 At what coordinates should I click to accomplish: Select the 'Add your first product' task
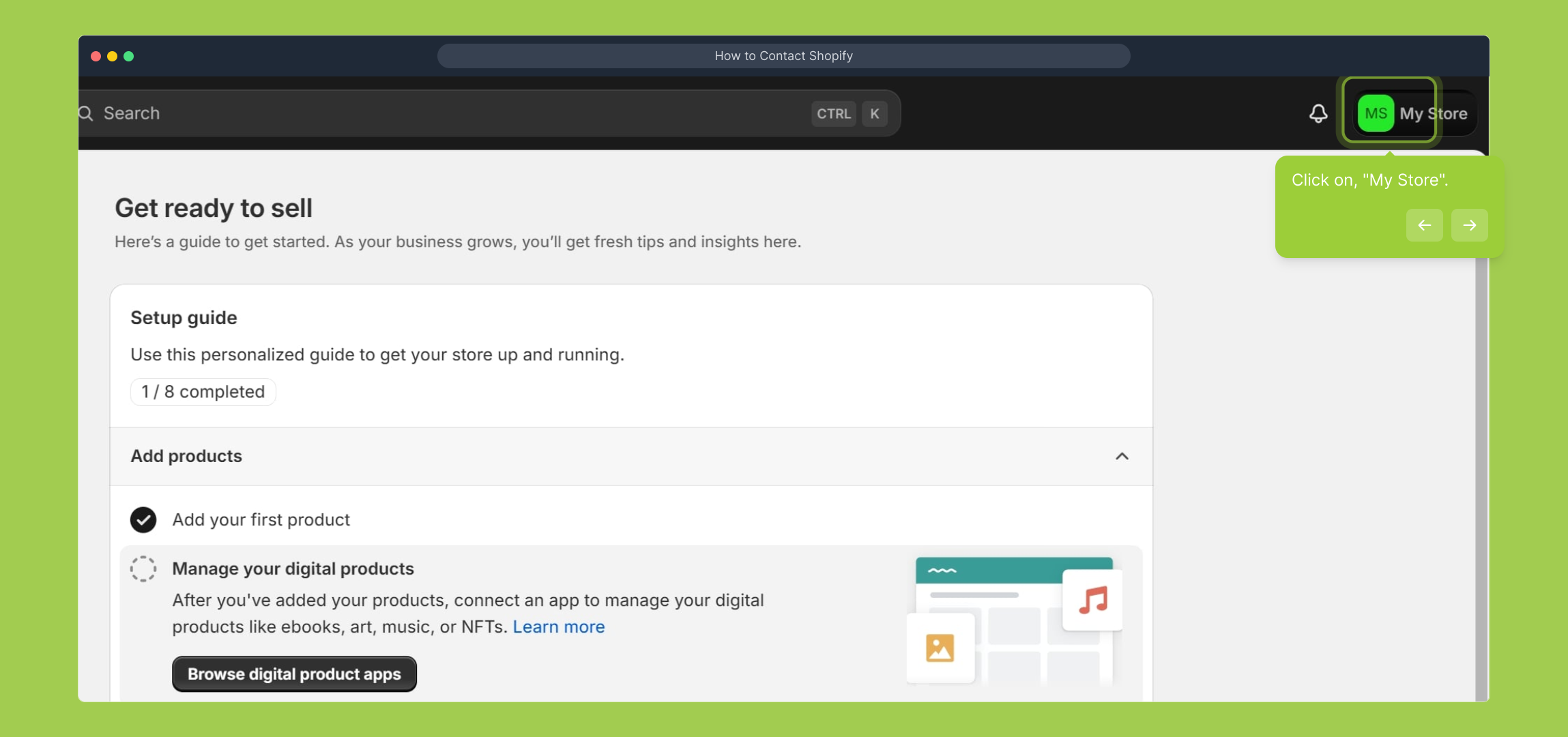coord(261,520)
